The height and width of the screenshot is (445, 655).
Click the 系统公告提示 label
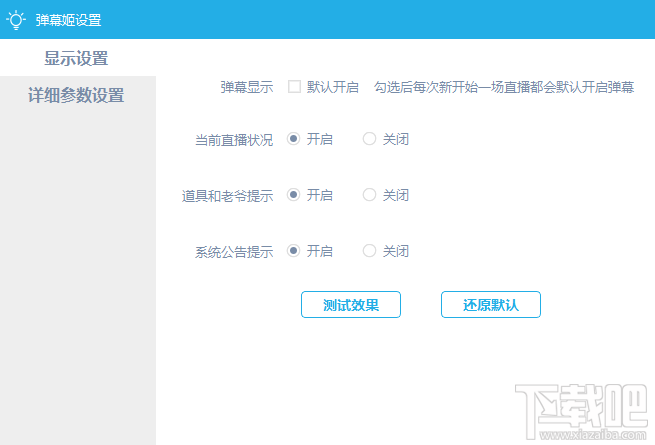pos(234,252)
